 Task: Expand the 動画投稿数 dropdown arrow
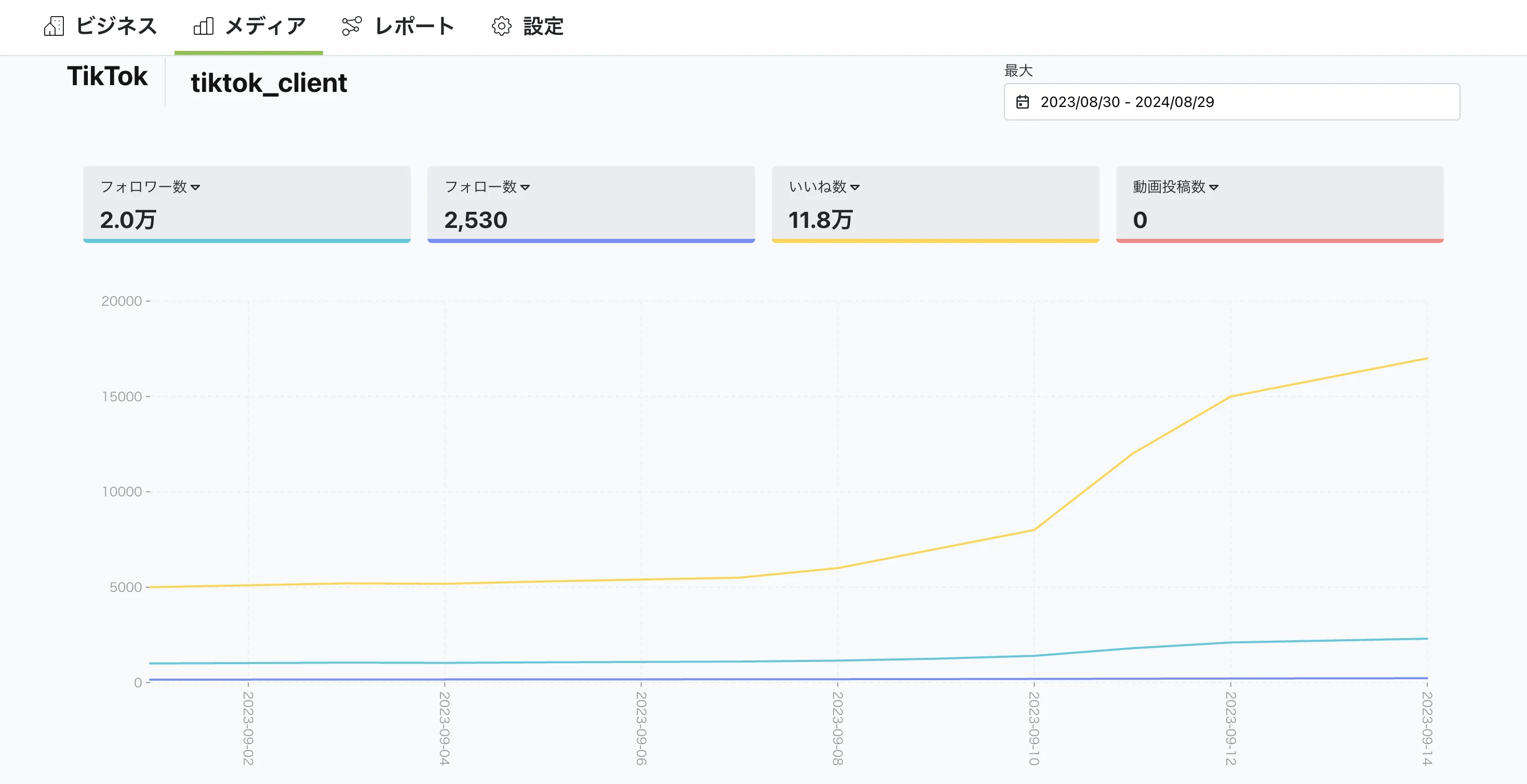coord(1213,187)
